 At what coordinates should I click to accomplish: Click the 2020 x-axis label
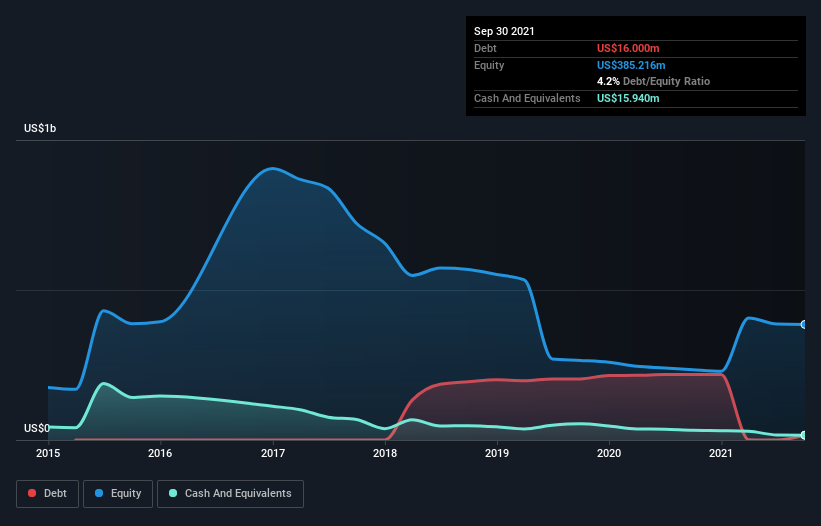coord(609,453)
